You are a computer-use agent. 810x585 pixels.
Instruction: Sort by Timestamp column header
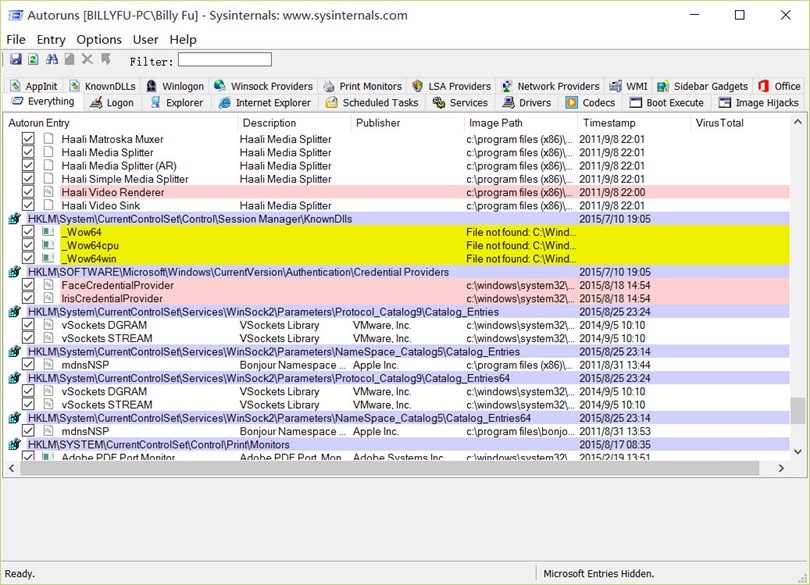pyautogui.click(x=634, y=123)
